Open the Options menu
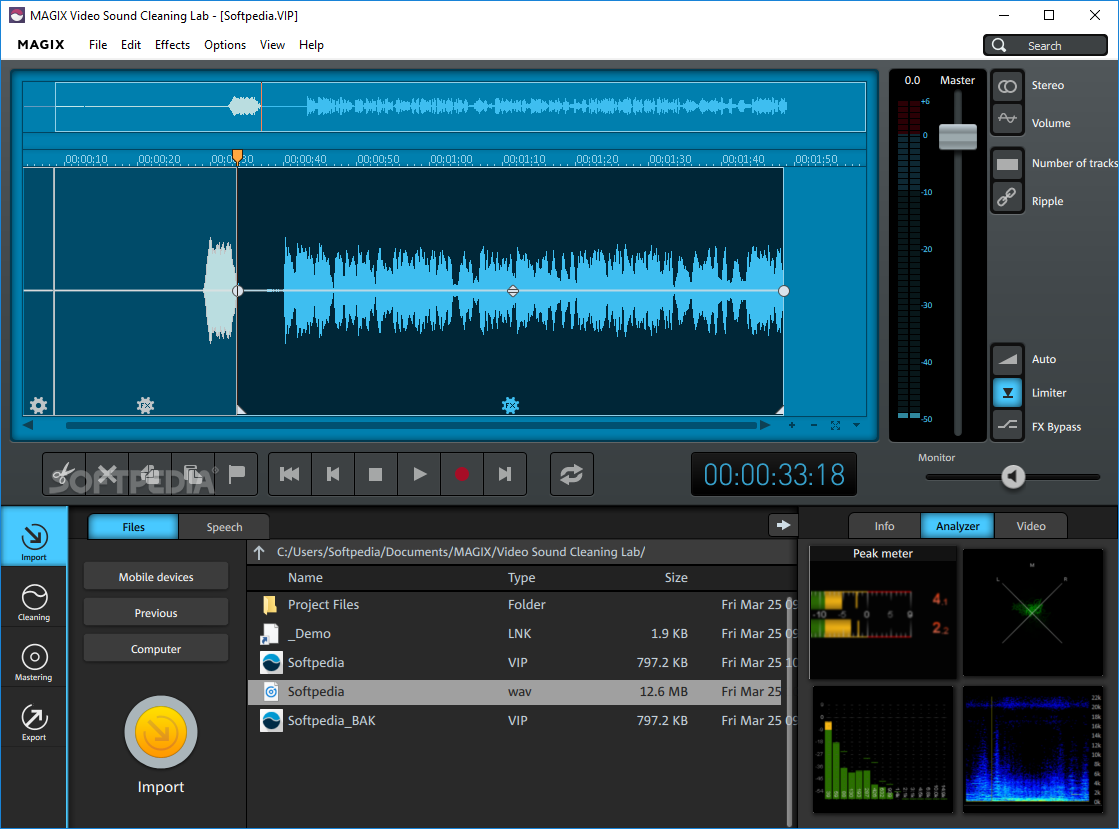 click(225, 45)
